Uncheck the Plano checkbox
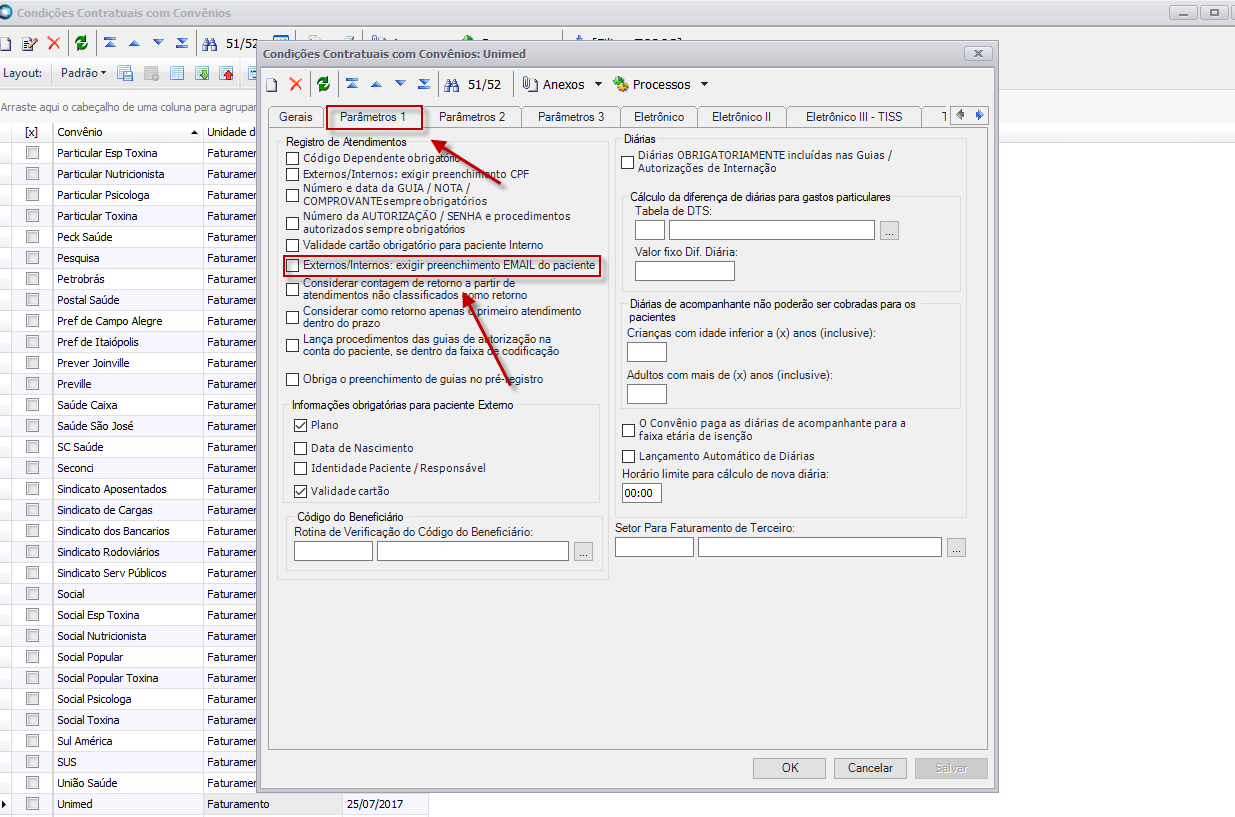The width and height of the screenshot is (1235, 817). (x=300, y=425)
